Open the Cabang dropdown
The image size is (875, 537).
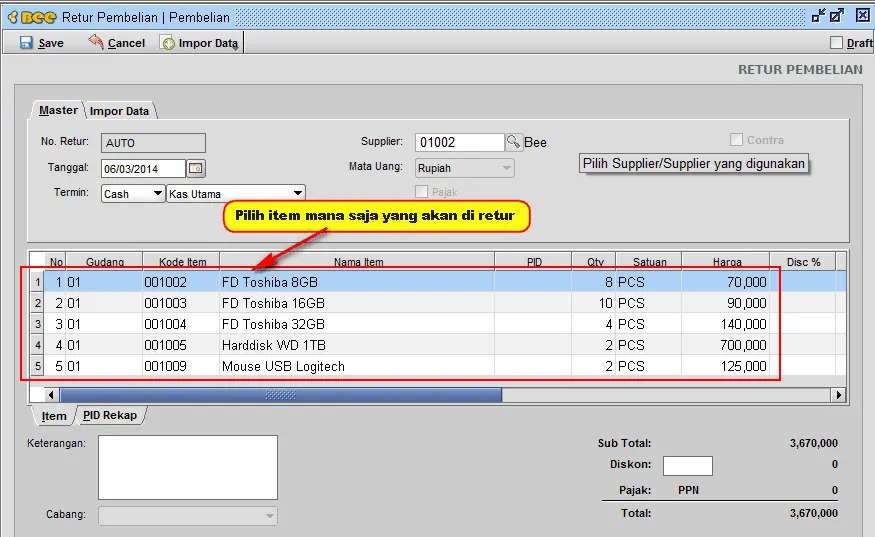click(x=188, y=515)
